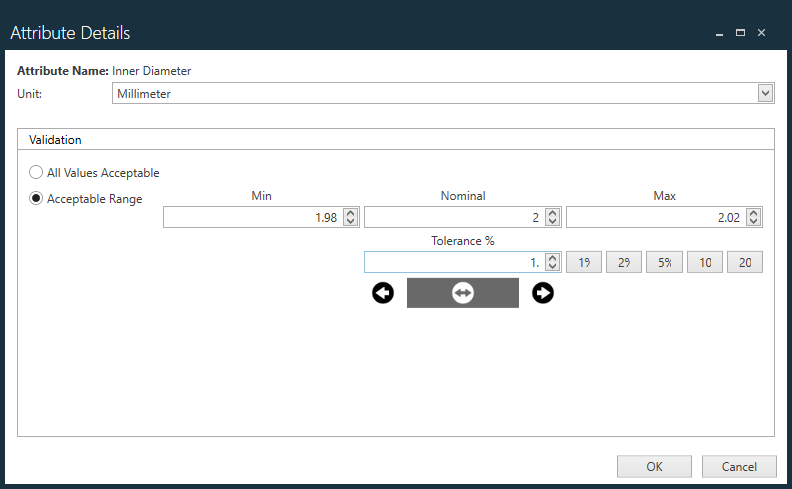792x489 pixels.
Task: Click the right arrow tolerance icon
Action: pos(543,293)
